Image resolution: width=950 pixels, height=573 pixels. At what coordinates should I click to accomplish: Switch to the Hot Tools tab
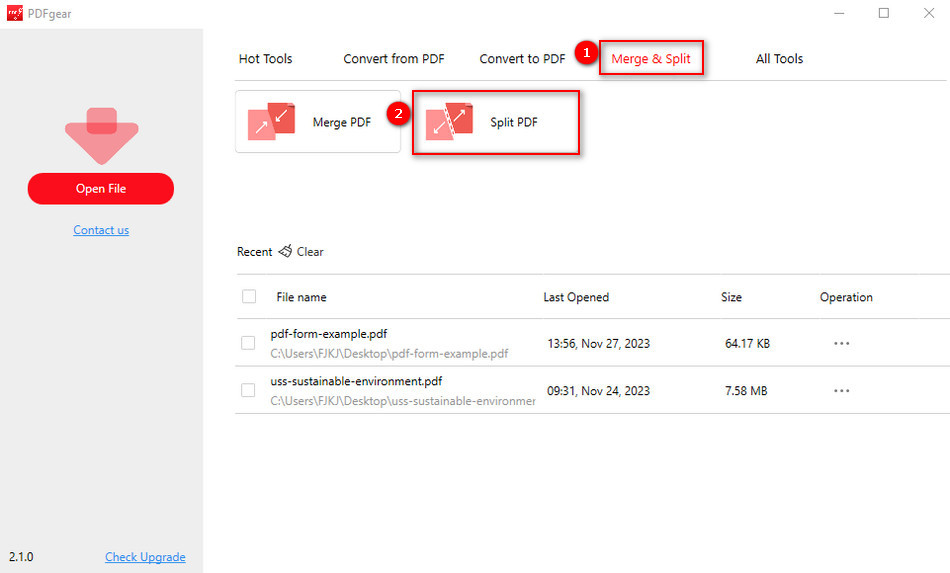click(x=265, y=59)
